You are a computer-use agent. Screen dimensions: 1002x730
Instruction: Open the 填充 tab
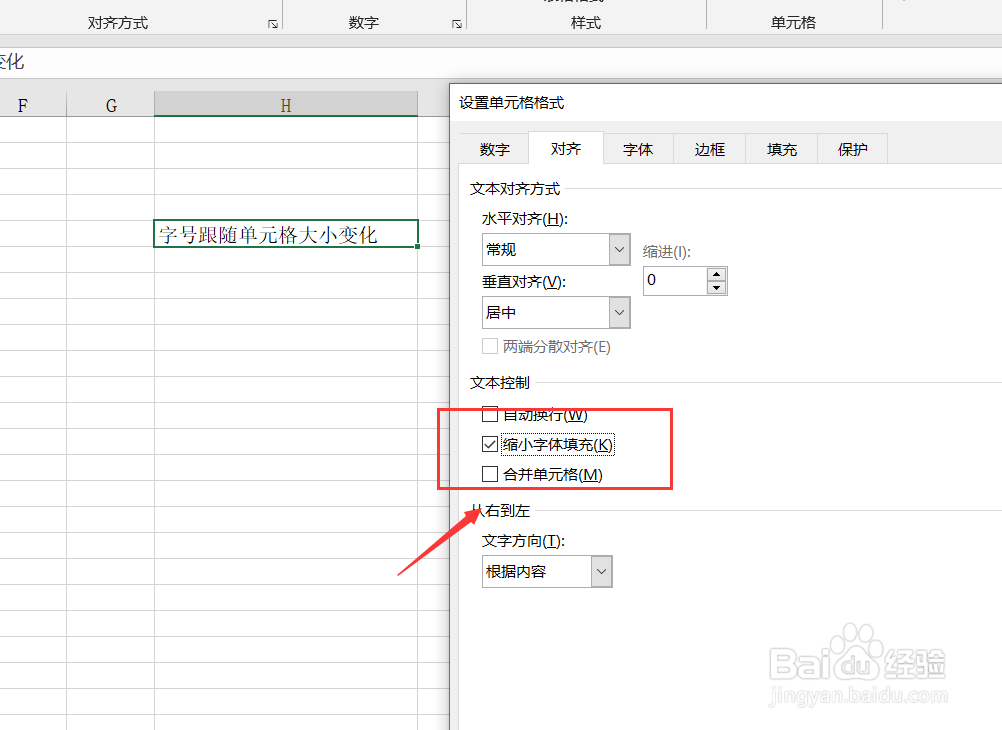780,148
